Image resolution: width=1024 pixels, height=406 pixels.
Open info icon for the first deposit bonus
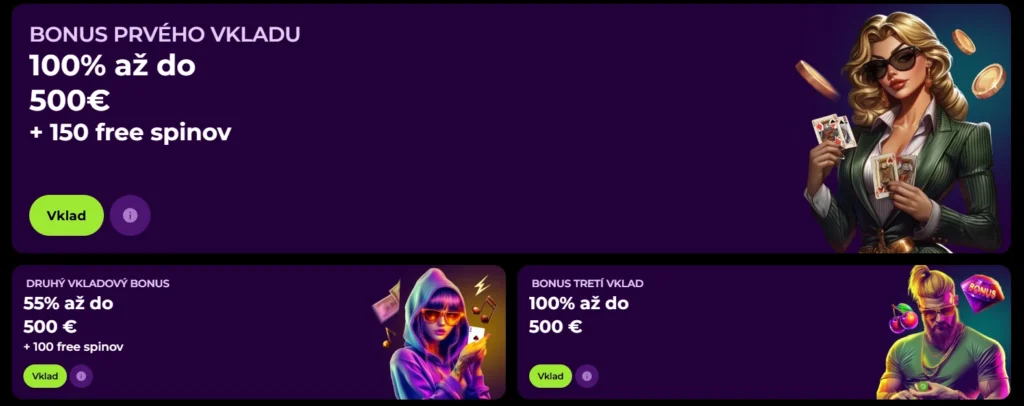click(x=130, y=215)
